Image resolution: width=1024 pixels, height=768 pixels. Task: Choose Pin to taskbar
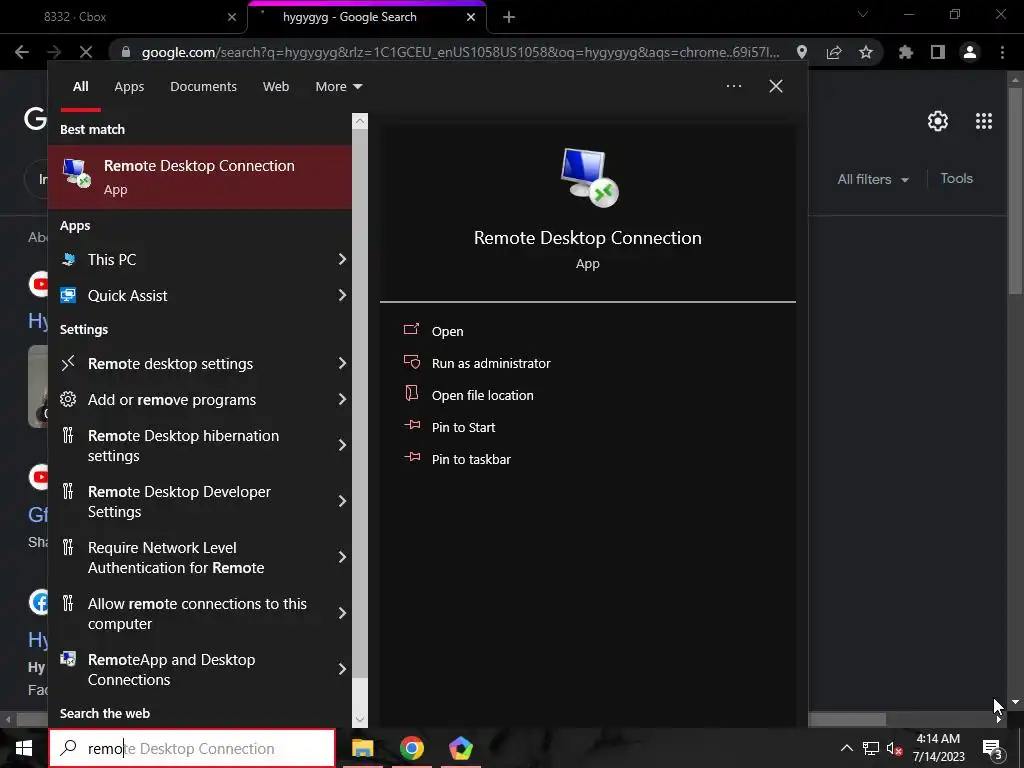click(x=471, y=459)
